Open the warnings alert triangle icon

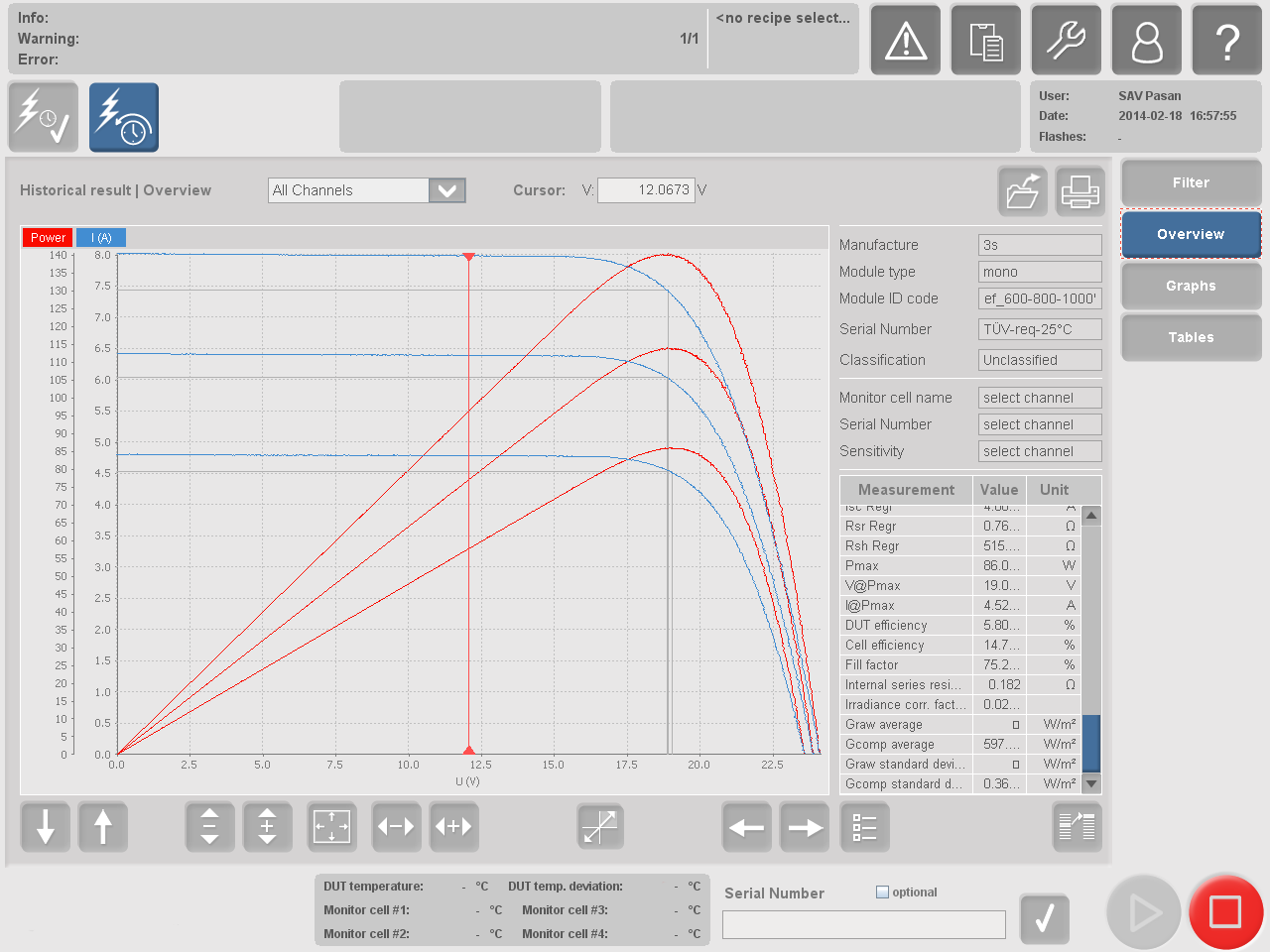905,41
